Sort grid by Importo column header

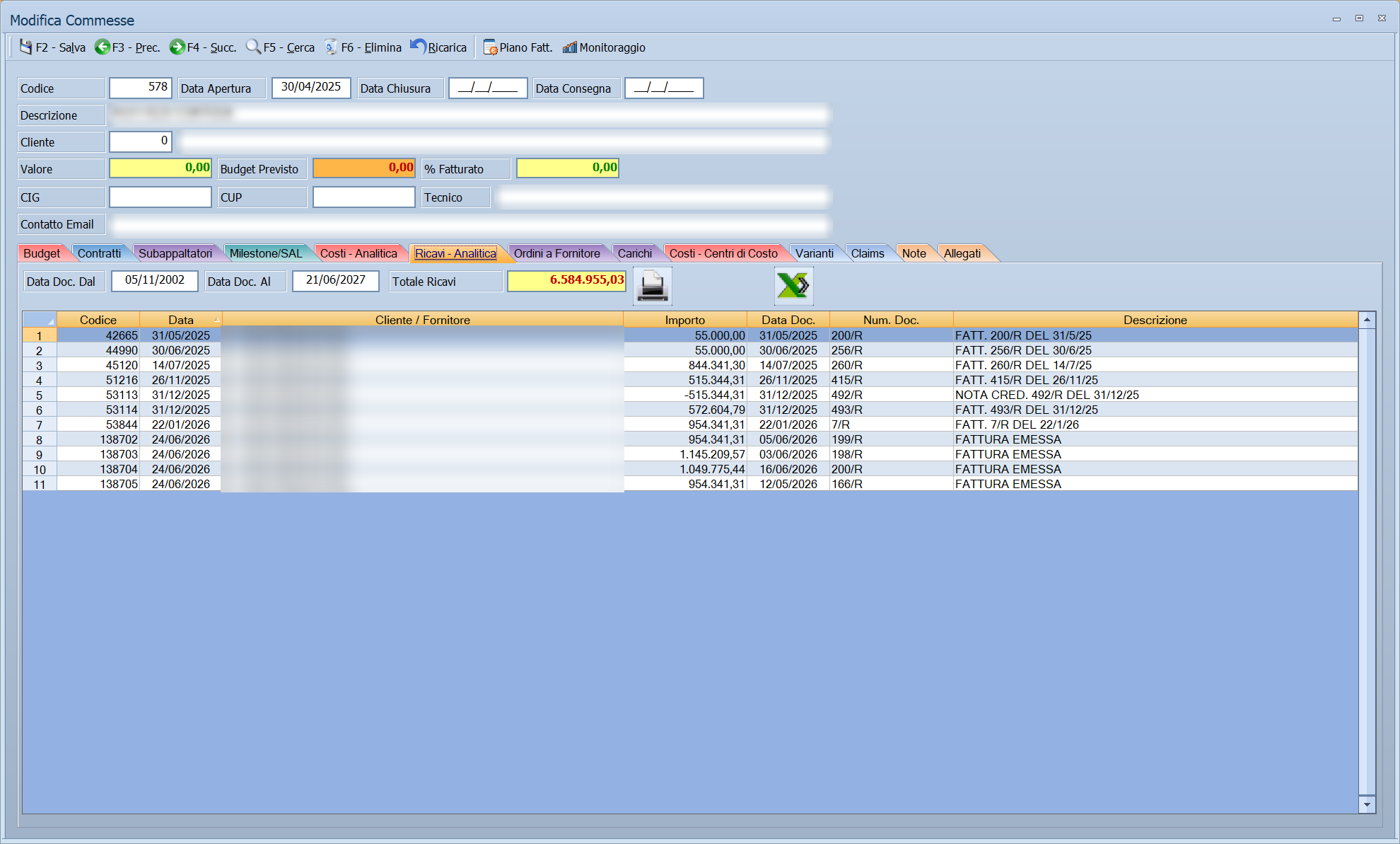tap(684, 320)
